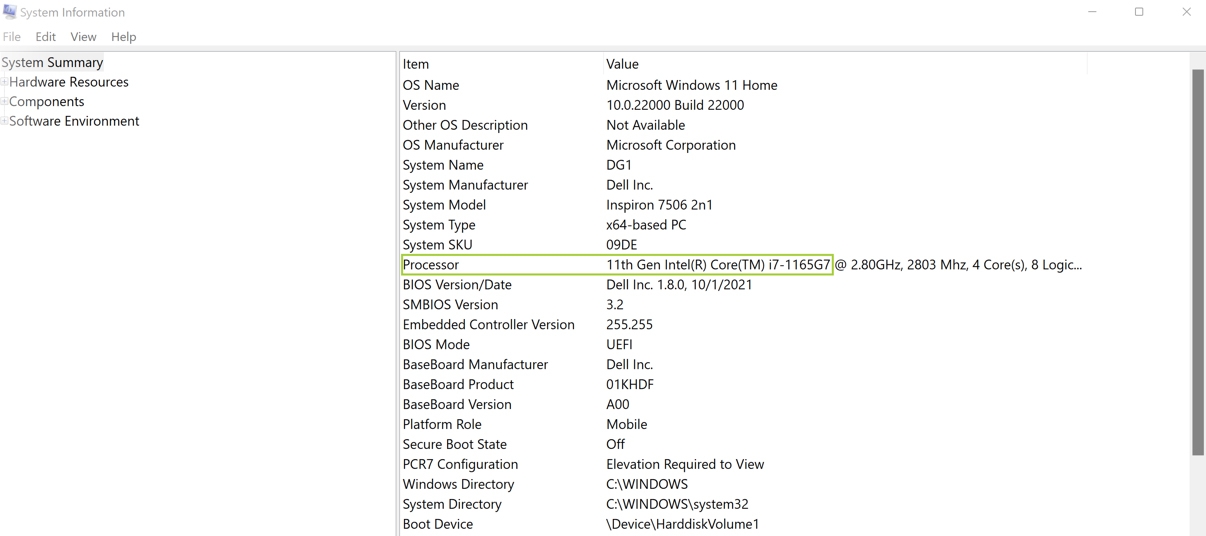Open the Edit menu
This screenshot has width=1206, height=536.
tap(46, 37)
